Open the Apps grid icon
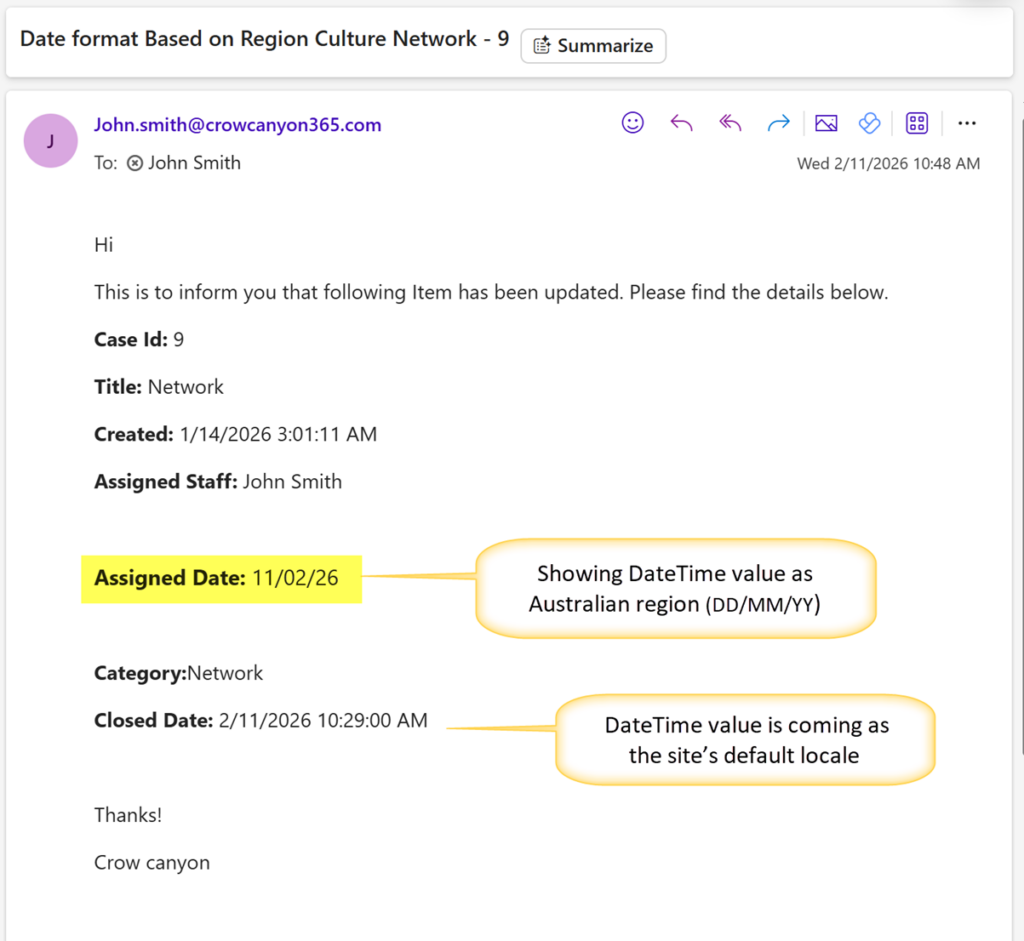The image size is (1024, 941). [x=916, y=123]
